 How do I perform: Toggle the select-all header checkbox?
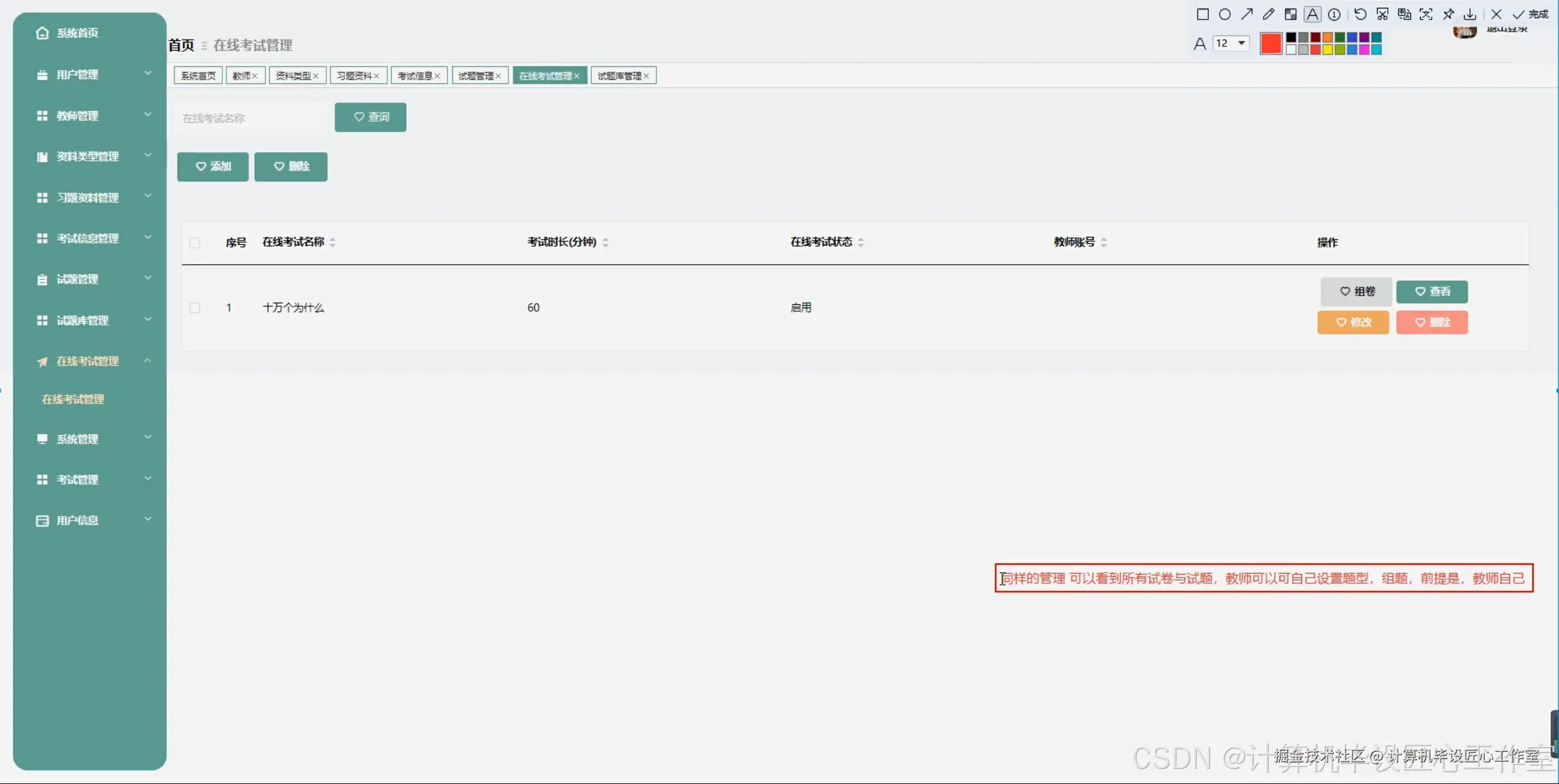tap(195, 243)
